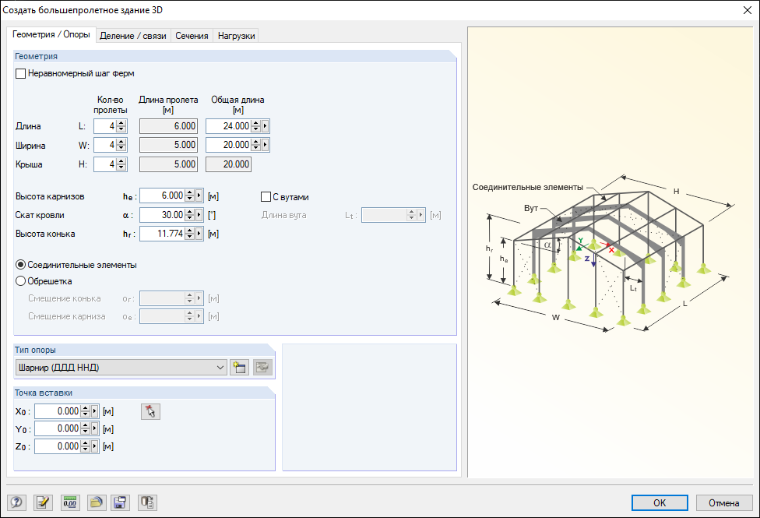The image size is (760, 518).
Task: Click the Отмена button
Action: pyautogui.click(x=724, y=502)
